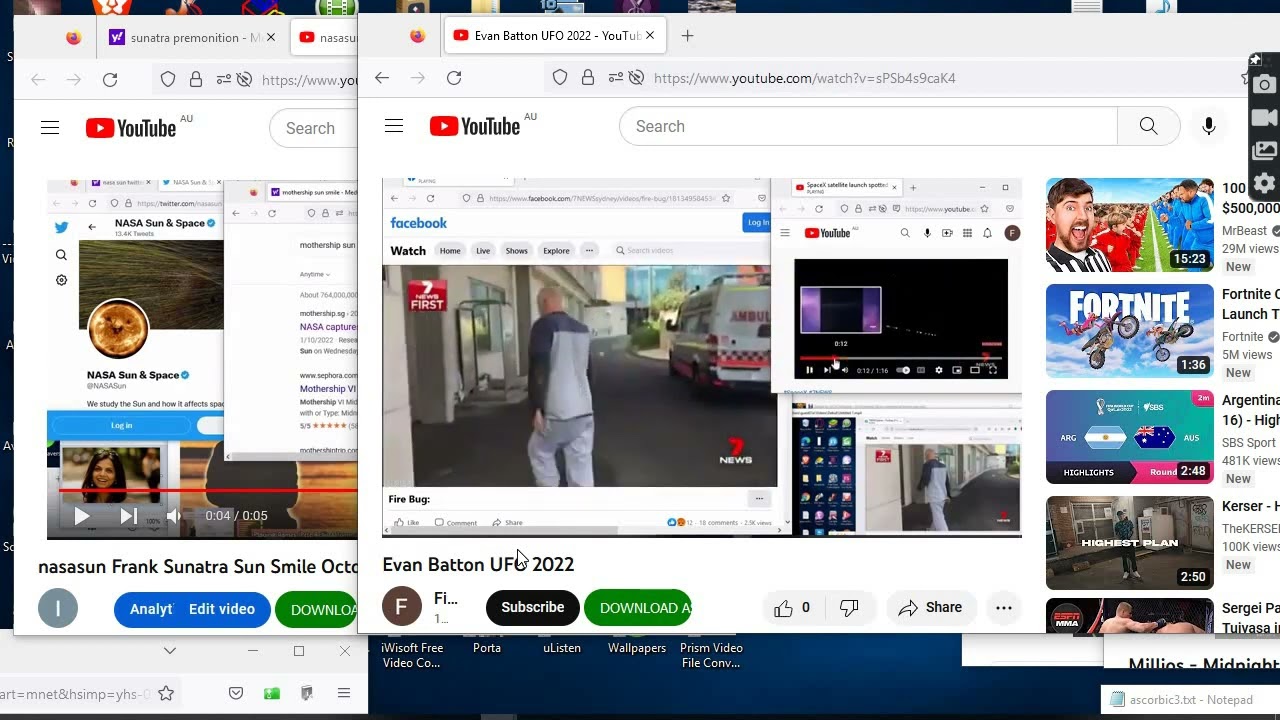The image size is (1280, 720).
Task: Open the SBS Sport channel link
Action: click(x=1249, y=443)
